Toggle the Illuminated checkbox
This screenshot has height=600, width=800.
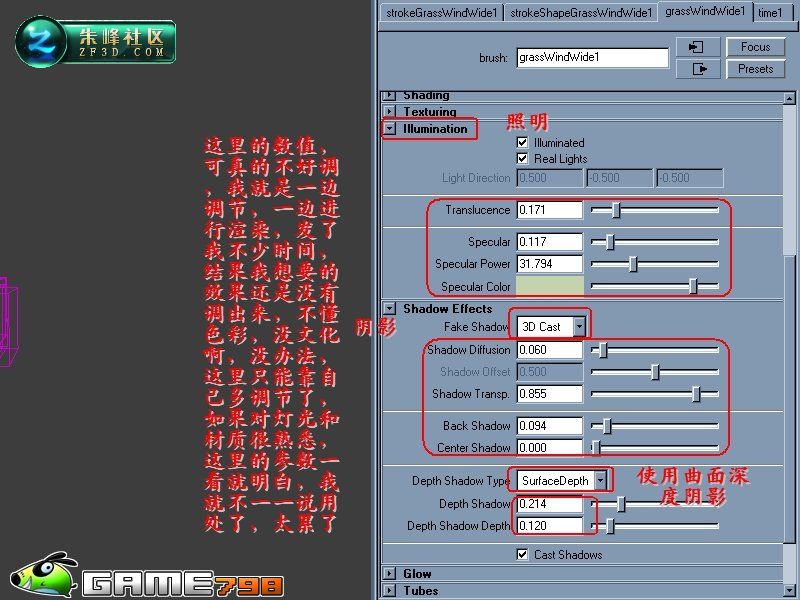tap(522, 142)
